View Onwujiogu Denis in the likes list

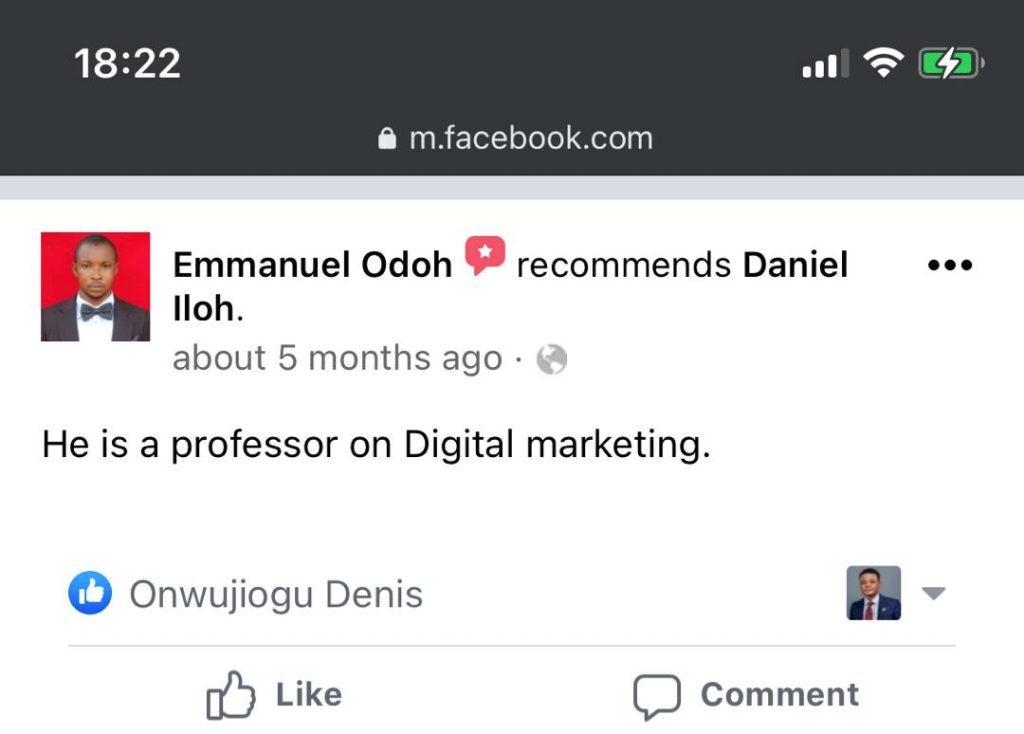click(x=276, y=595)
